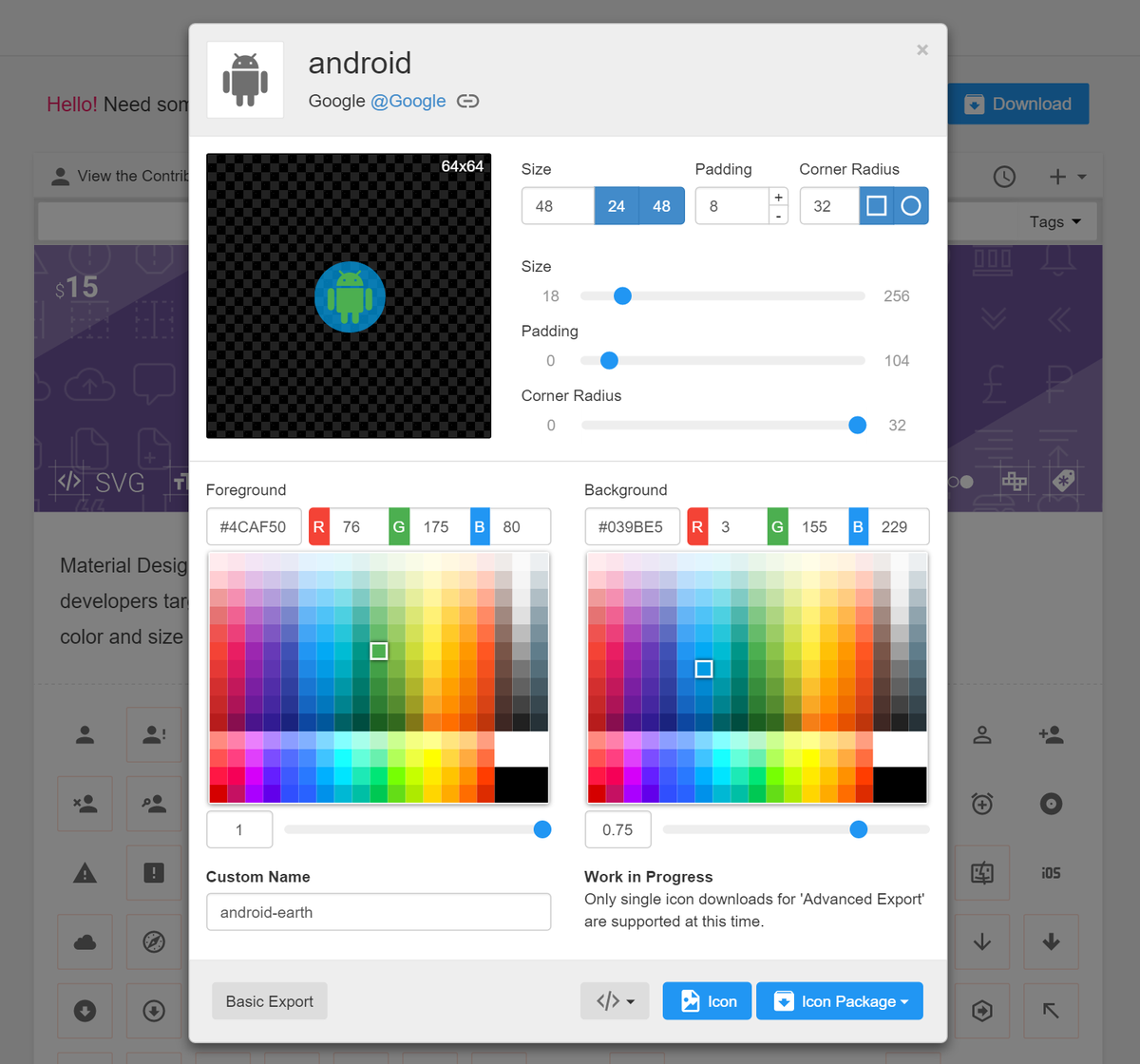Select the account person icon in grid
Screen dimensions: 1140x1064
click(x=85, y=734)
